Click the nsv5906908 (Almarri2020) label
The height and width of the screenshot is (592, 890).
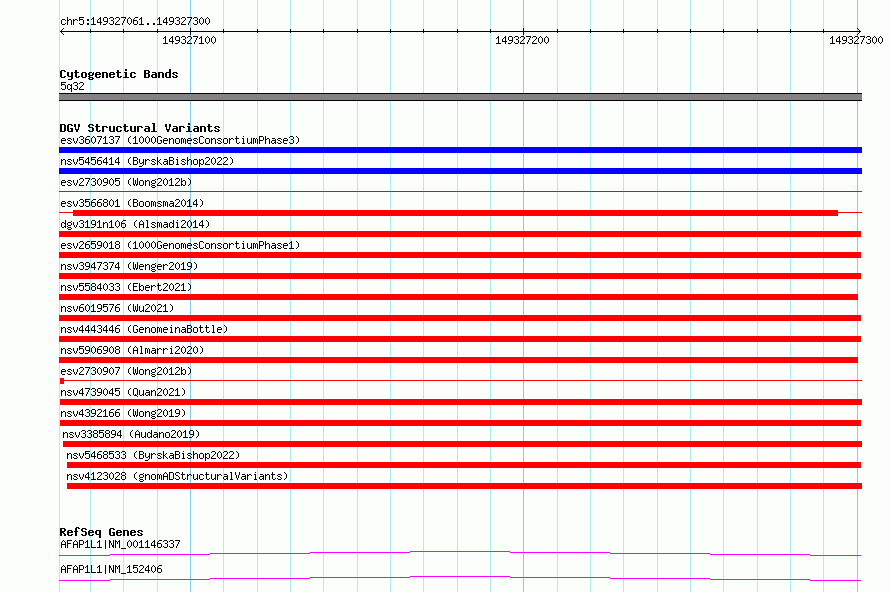pos(132,350)
